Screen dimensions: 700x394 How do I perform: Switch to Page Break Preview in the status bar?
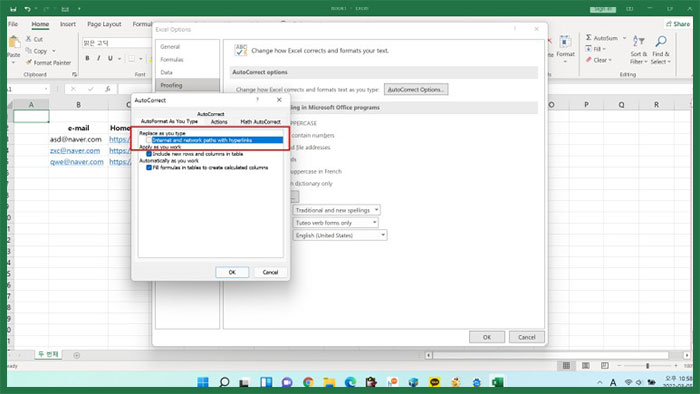point(604,365)
